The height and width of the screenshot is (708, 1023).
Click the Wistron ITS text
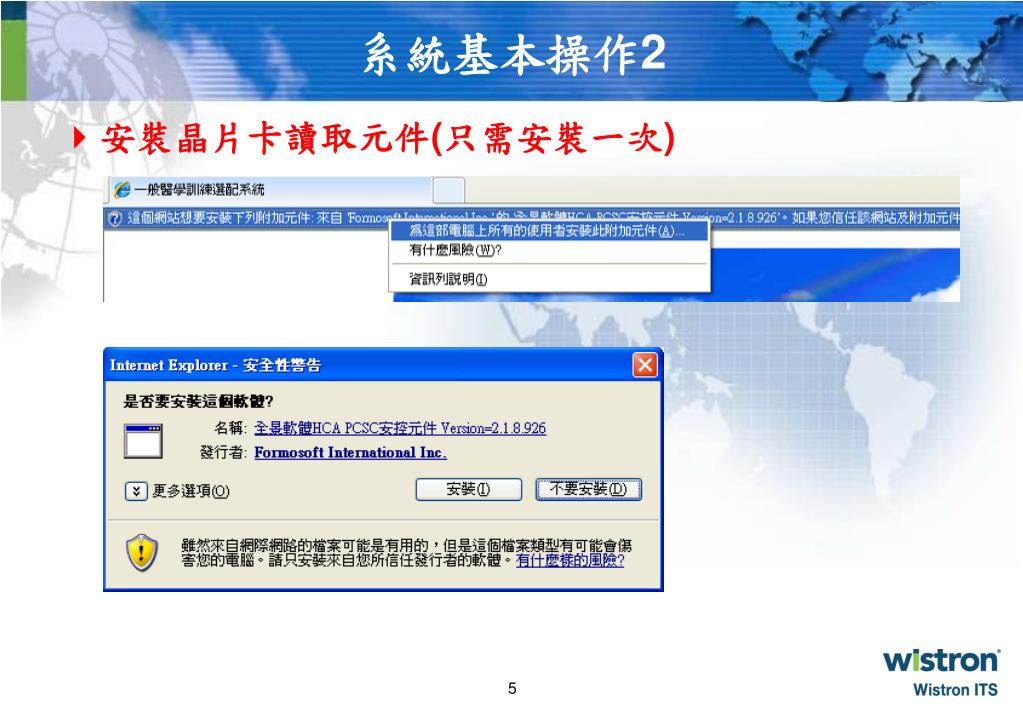955,690
